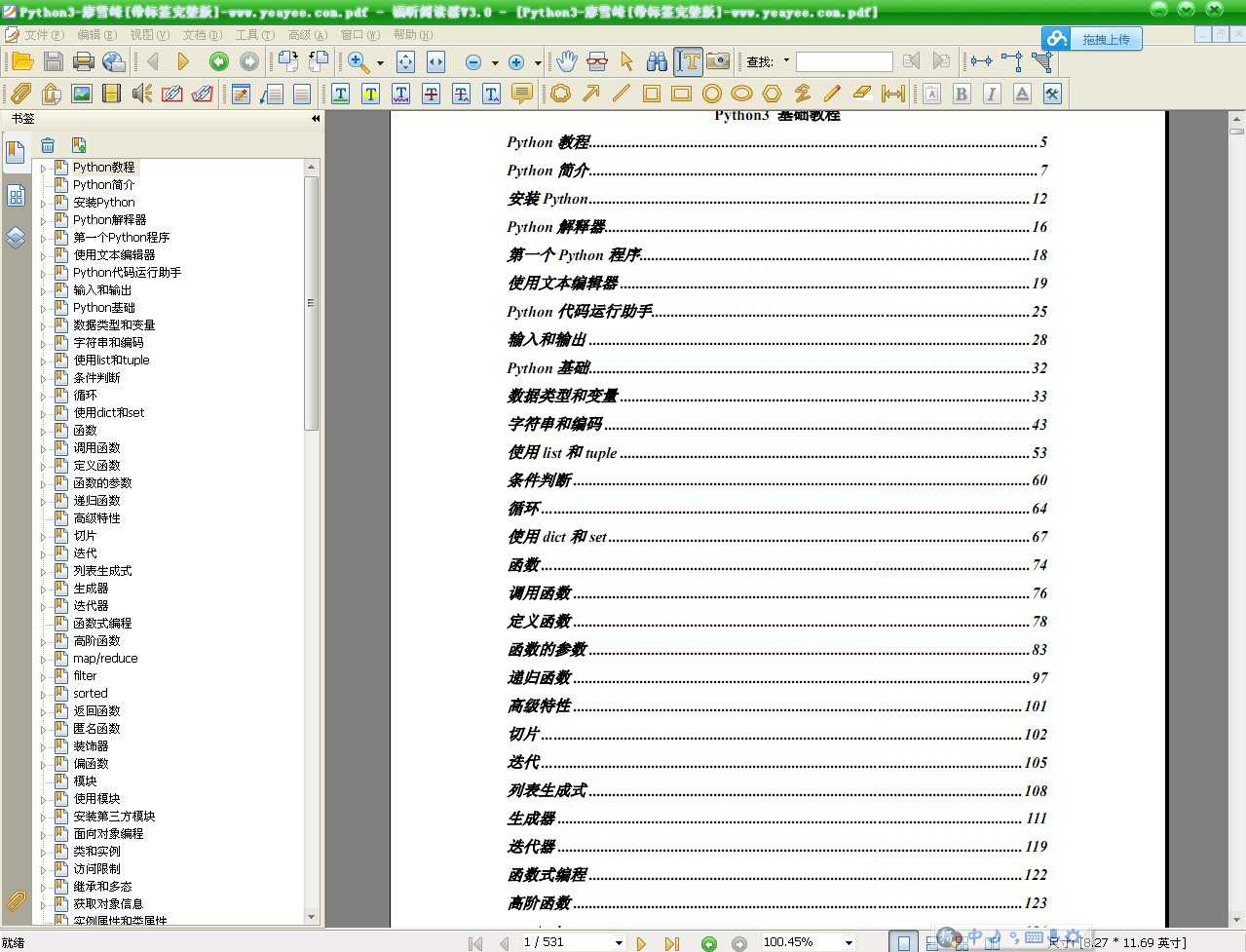The image size is (1246, 952).
Task: Open the page thumbnails panel tab
Action: tap(16, 196)
